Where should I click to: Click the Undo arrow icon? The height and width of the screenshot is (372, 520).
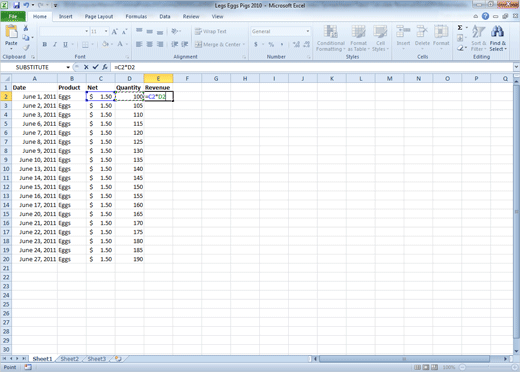[26, 5]
